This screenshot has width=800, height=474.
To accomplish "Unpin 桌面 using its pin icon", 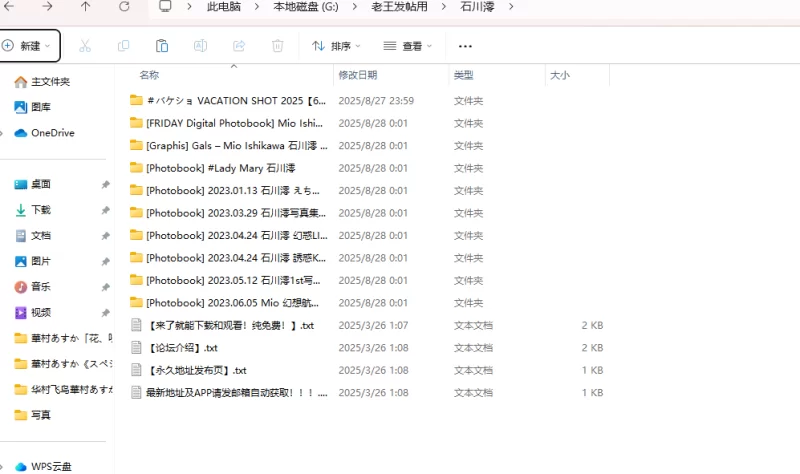I will 105,185.
